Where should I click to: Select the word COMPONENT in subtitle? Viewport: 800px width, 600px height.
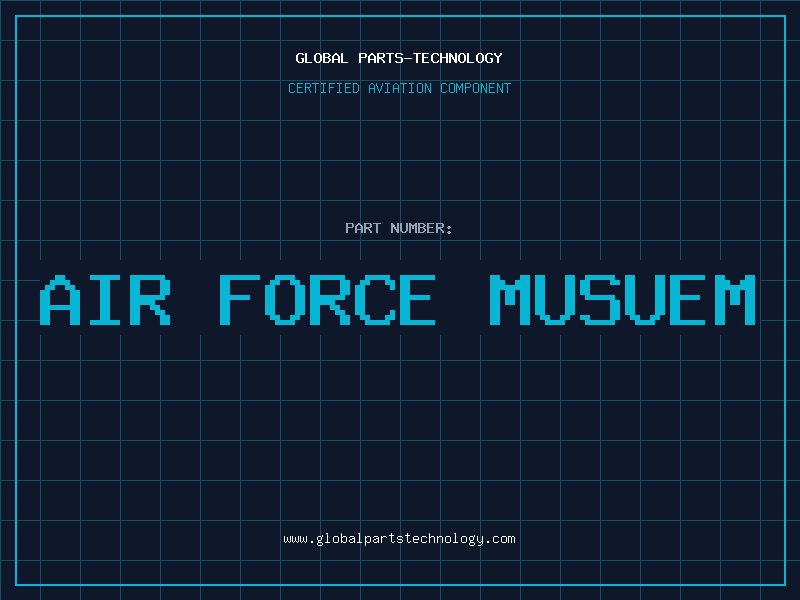(476, 88)
